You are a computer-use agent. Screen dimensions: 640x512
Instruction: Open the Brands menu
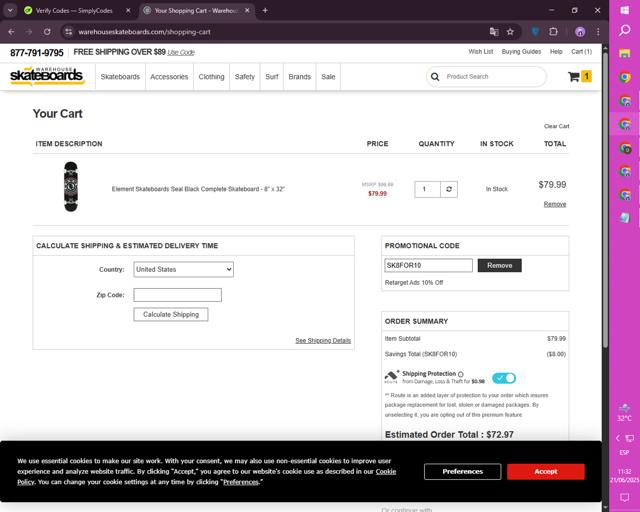[300, 77]
